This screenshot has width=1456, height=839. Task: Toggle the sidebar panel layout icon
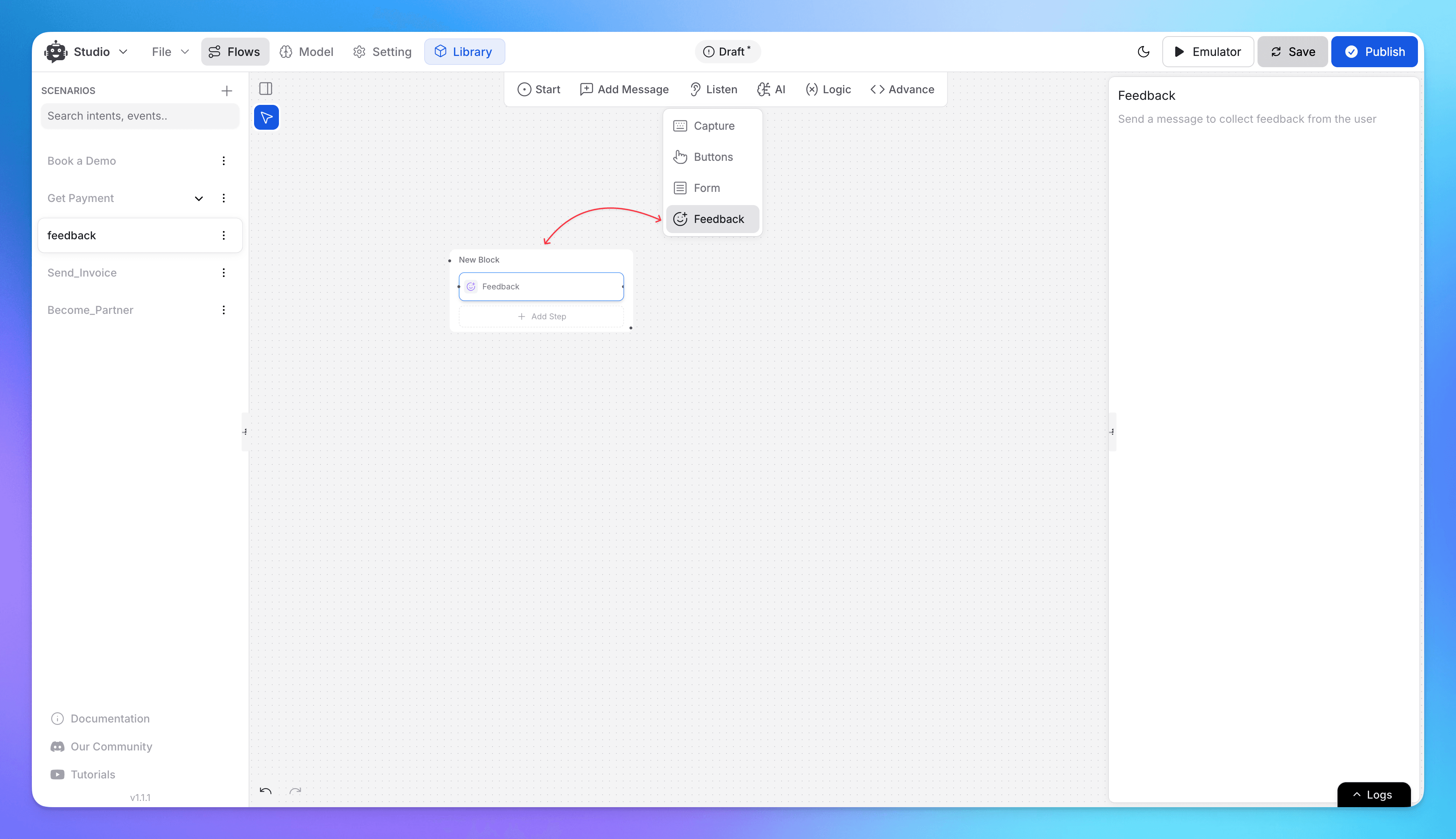click(x=266, y=89)
